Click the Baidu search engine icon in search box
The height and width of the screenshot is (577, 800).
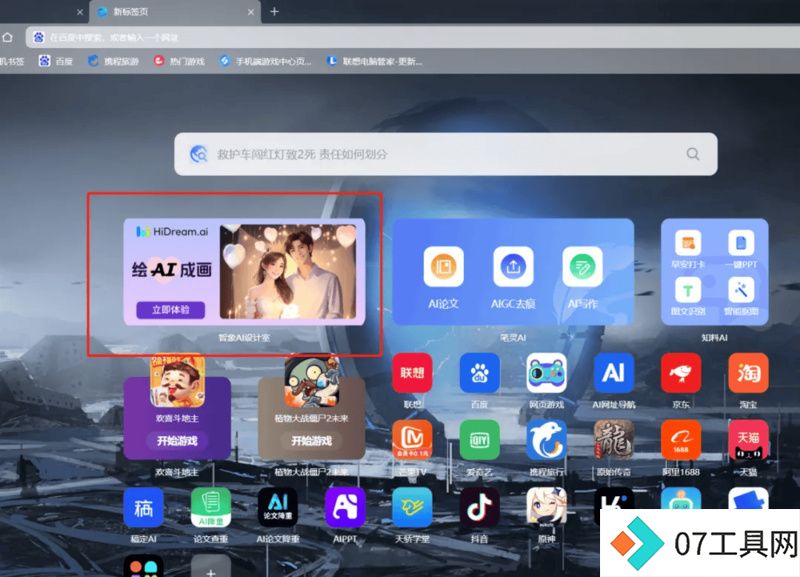(x=198, y=154)
